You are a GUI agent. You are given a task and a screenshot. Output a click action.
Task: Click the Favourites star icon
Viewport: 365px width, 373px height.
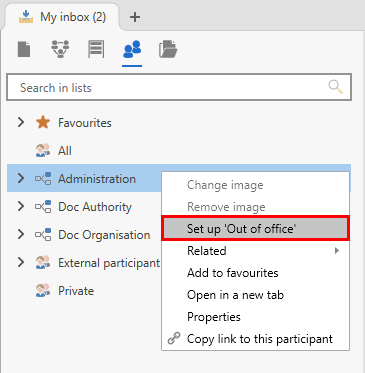click(43, 123)
